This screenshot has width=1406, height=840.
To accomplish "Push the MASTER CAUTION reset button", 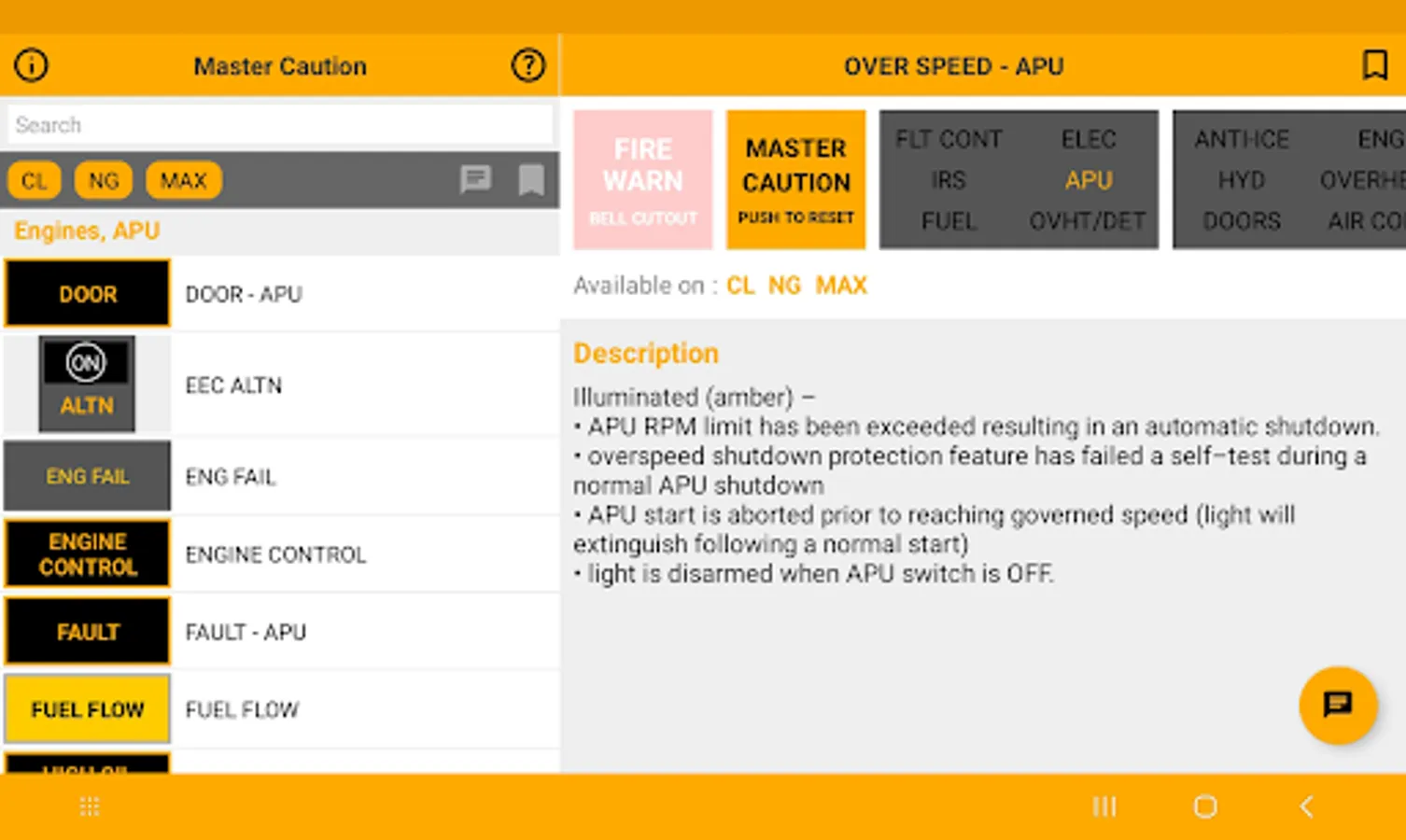I will tap(796, 180).
